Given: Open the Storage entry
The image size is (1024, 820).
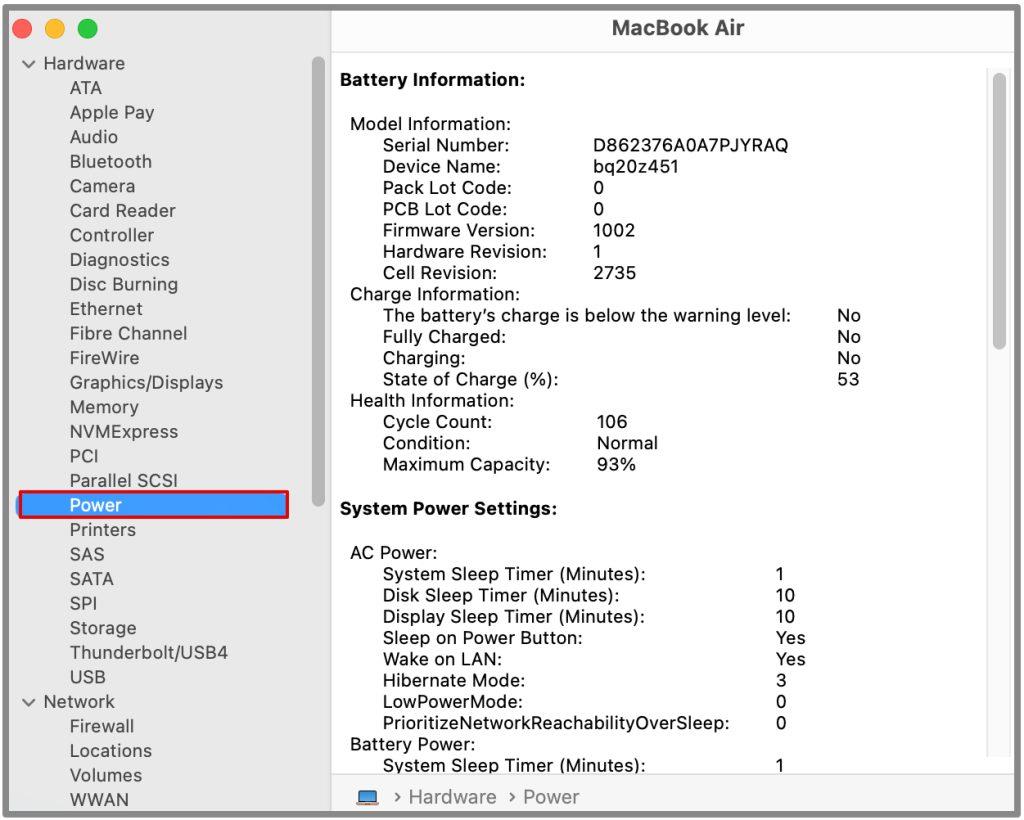Looking at the screenshot, I should 103,628.
